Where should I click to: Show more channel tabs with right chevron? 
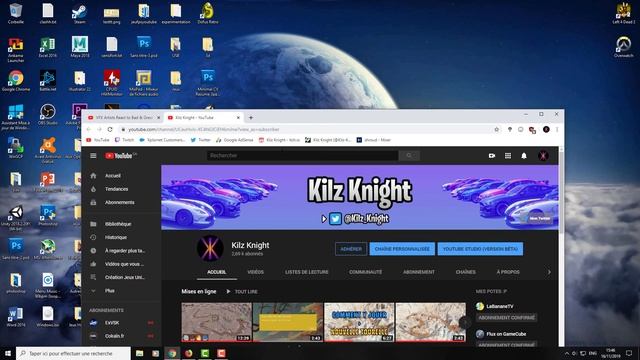click(549, 272)
